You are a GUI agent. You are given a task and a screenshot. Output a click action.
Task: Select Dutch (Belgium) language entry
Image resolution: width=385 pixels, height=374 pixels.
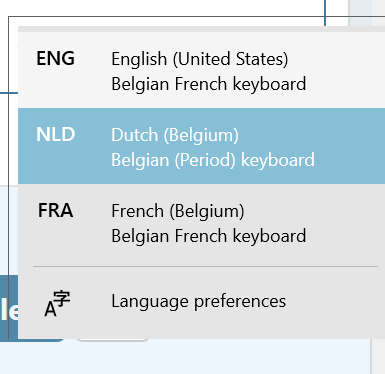(175, 135)
